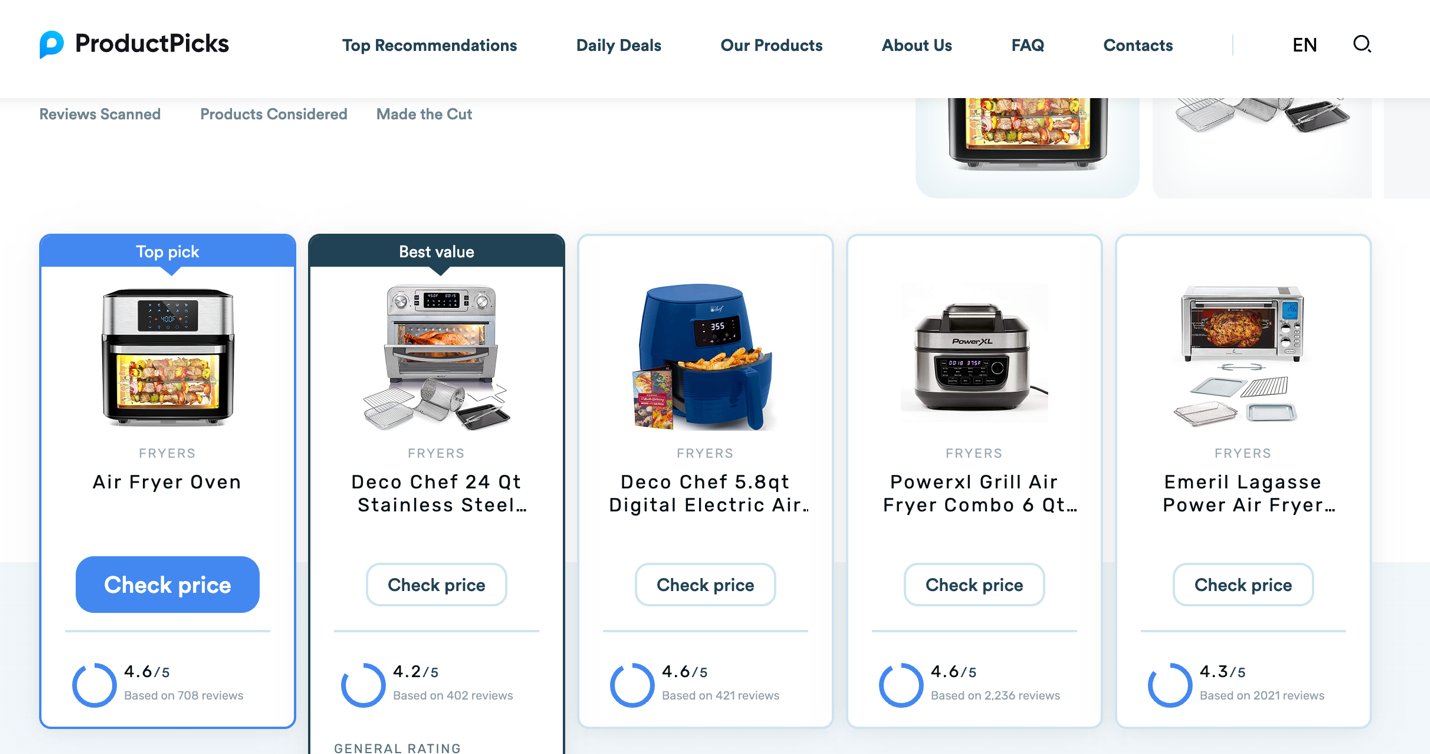Open Our Products menu item

771,45
